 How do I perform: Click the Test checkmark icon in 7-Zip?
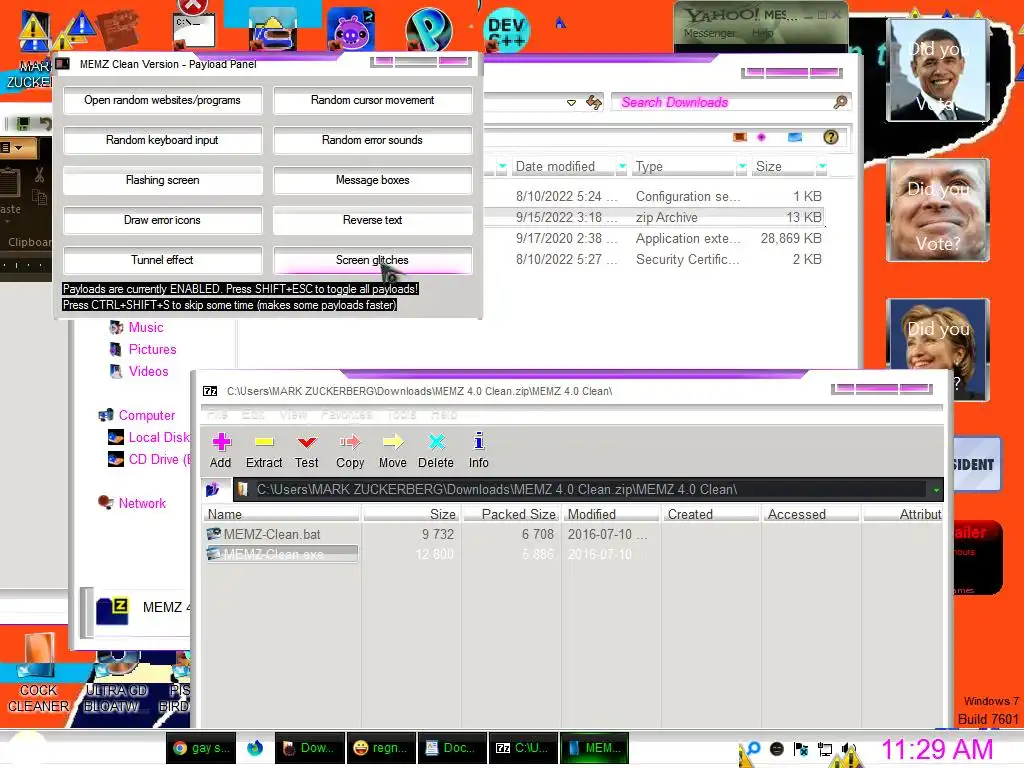306,442
